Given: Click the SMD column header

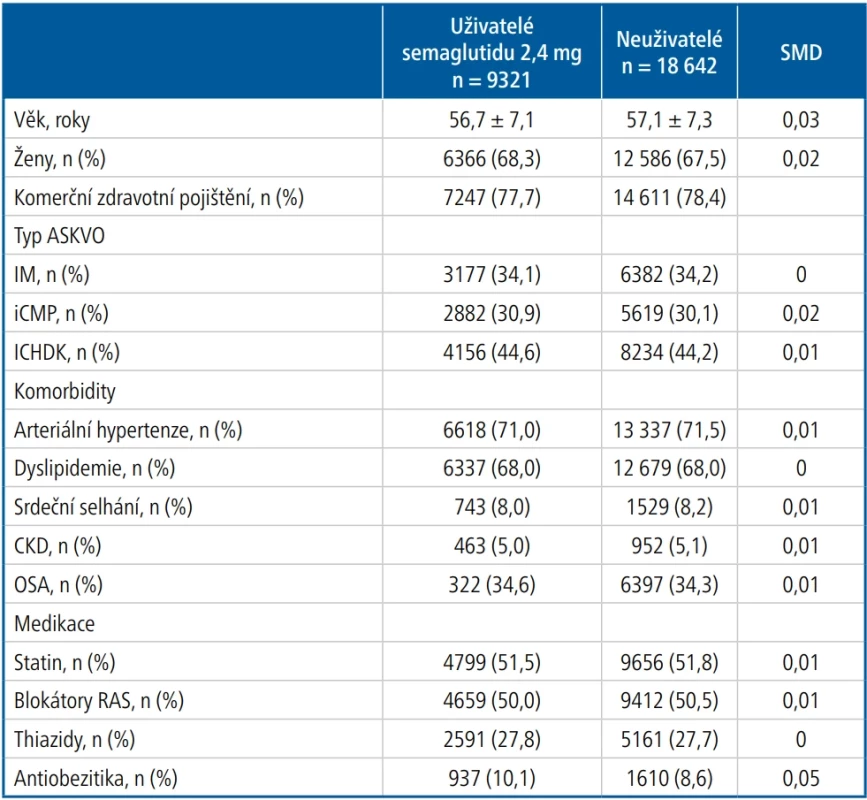Looking at the screenshot, I should [x=801, y=53].
